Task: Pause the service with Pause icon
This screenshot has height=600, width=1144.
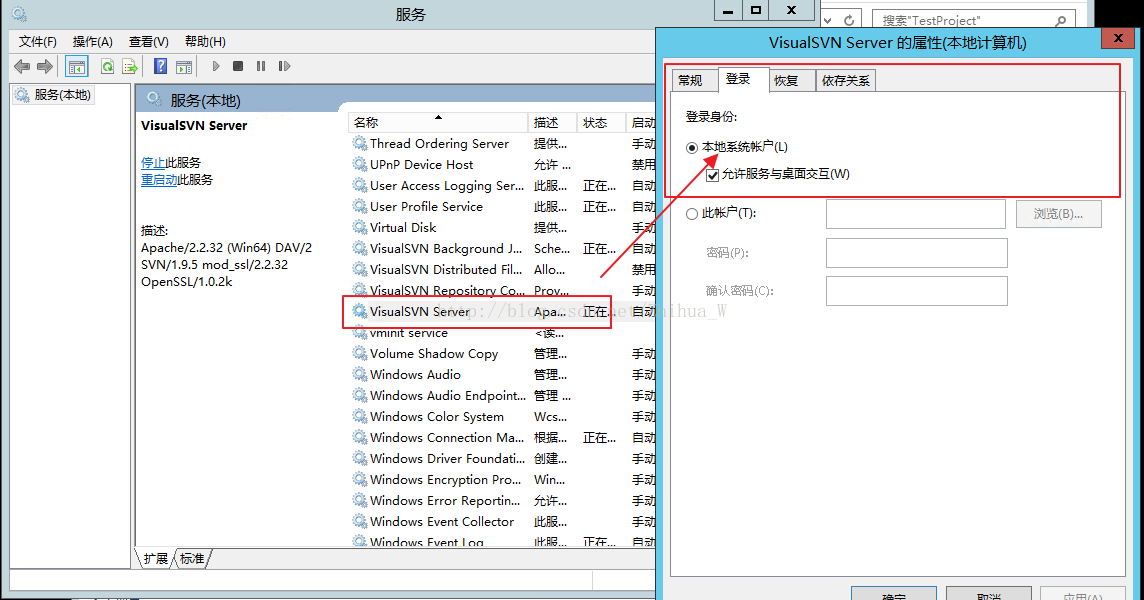Action: [260, 66]
